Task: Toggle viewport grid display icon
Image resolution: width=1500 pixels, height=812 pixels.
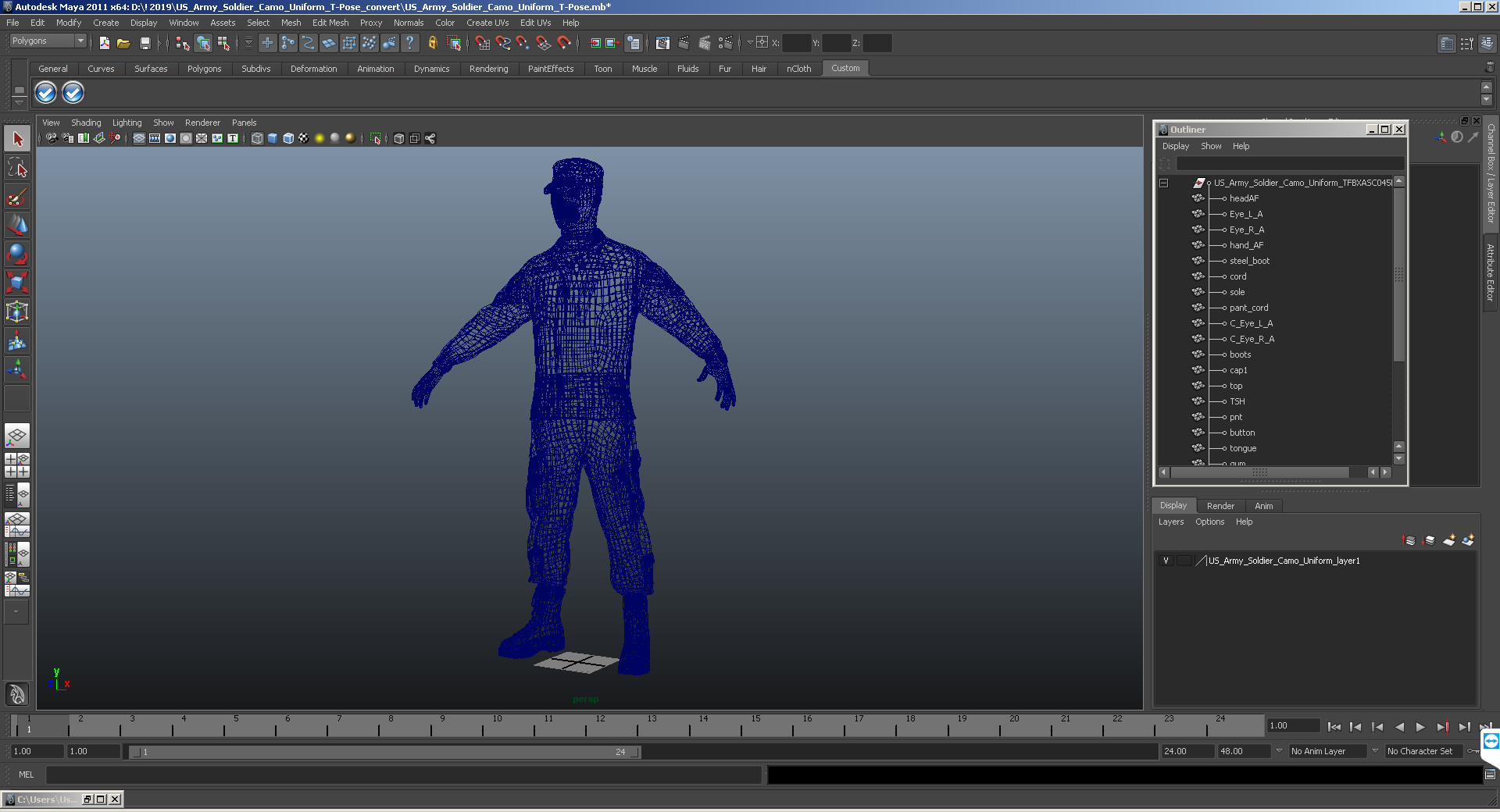Action: (x=139, y=138)
